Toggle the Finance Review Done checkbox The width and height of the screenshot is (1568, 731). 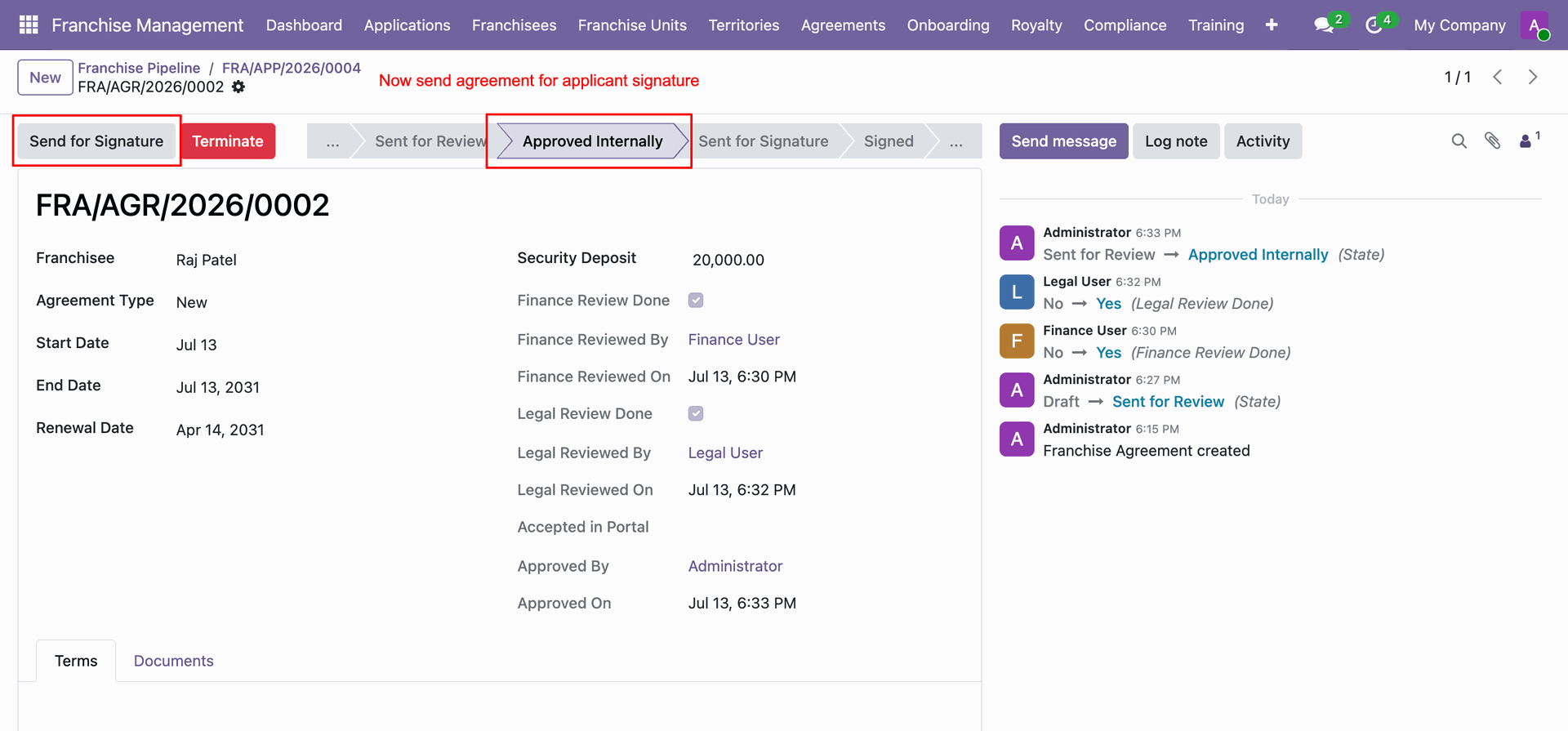point(696,301)
